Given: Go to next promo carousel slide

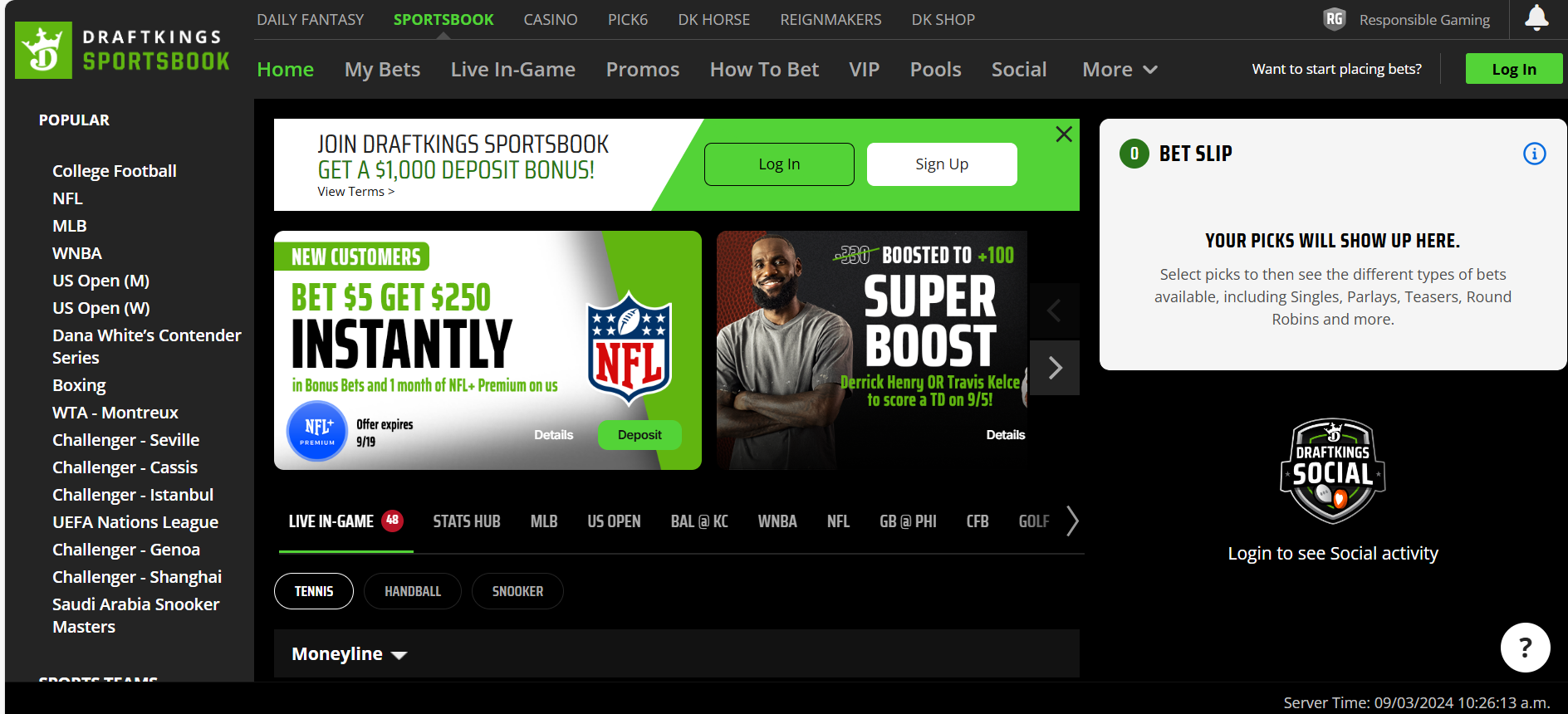Looking at the screenshot, I should tap(1055, 368).
